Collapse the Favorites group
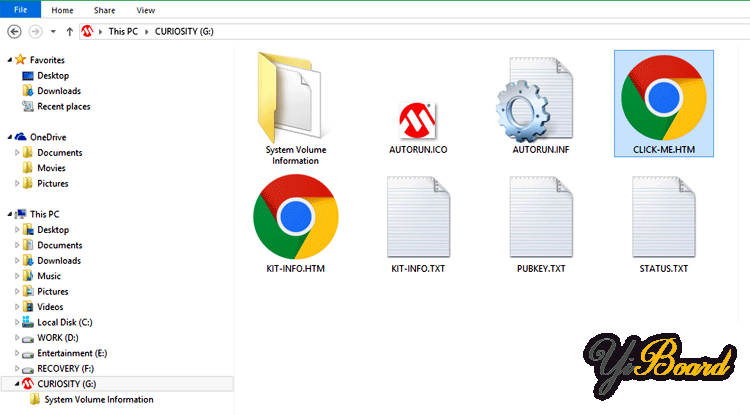The image size is (750, 415). pyautogui.click(x=10, y=60)
